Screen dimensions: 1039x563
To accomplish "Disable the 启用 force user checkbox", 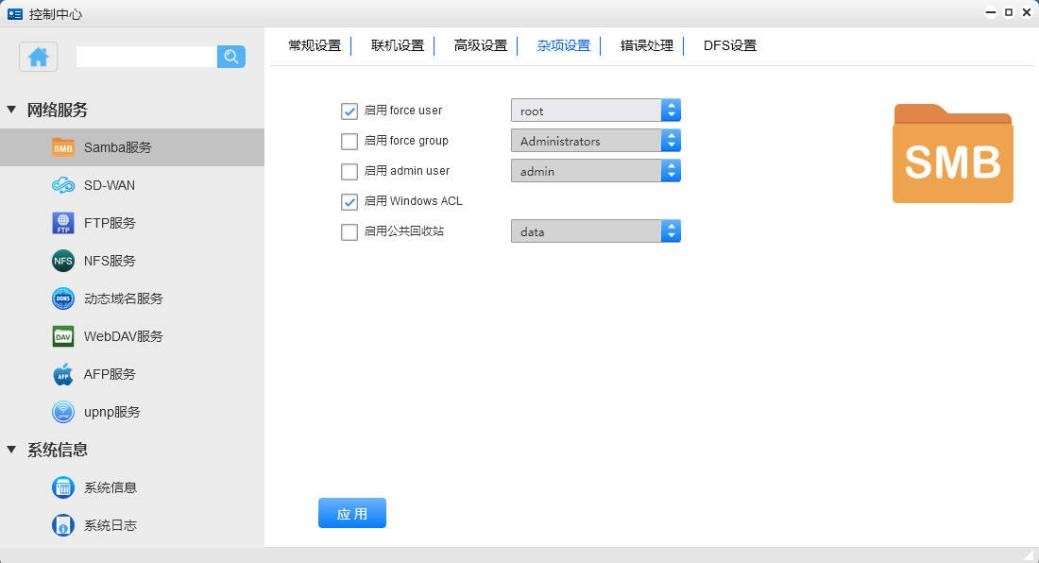I will coord(349,111).
